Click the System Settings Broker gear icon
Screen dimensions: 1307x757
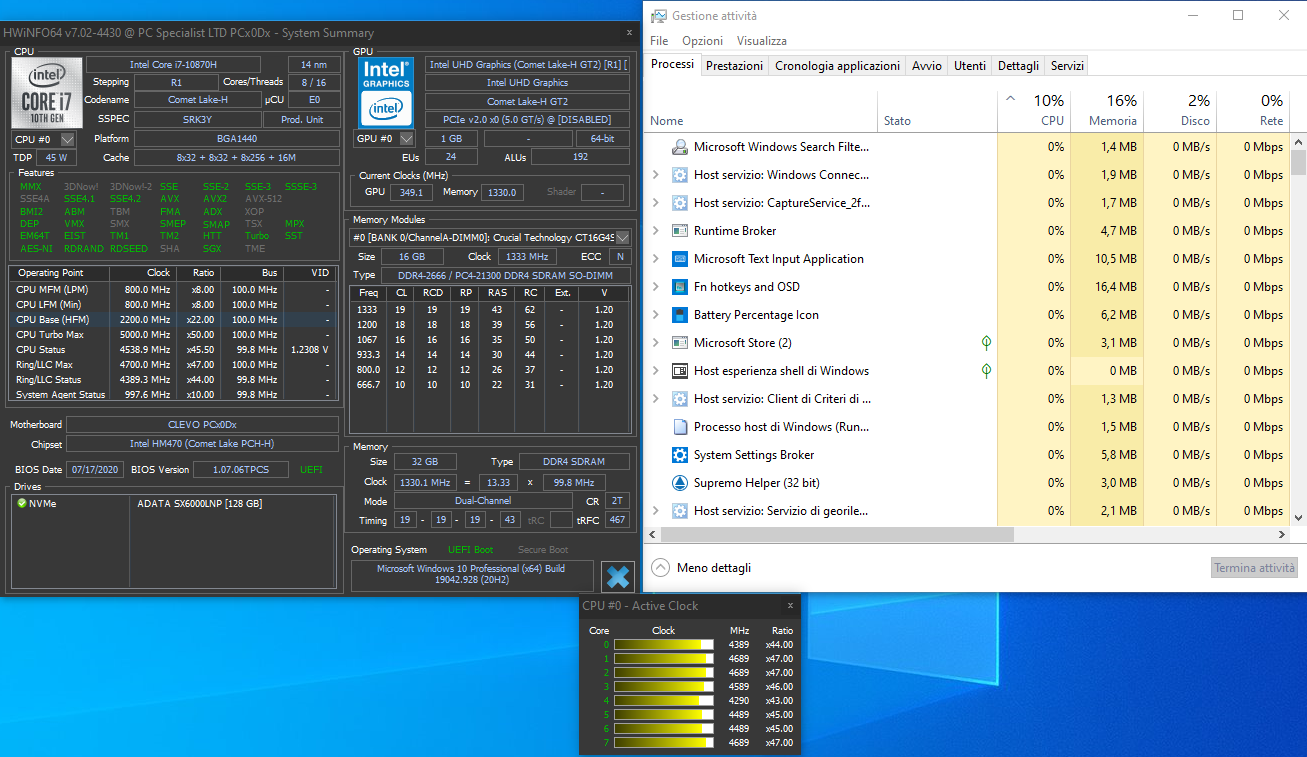[680, 455]
